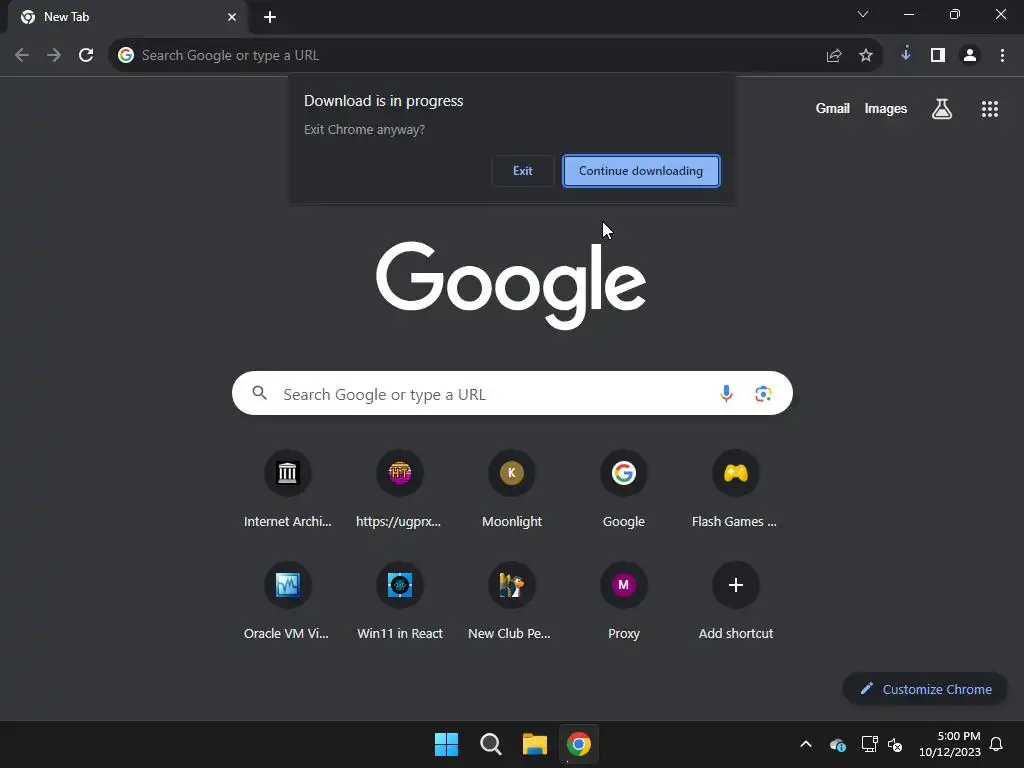Open the Google shortcut tile

[624, 490]
